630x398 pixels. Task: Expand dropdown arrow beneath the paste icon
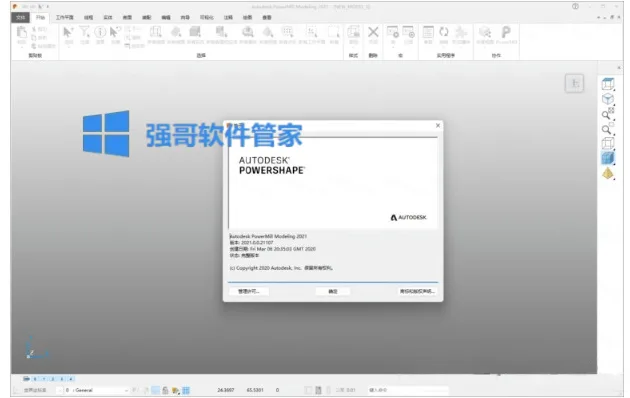[x=22, y=47]
